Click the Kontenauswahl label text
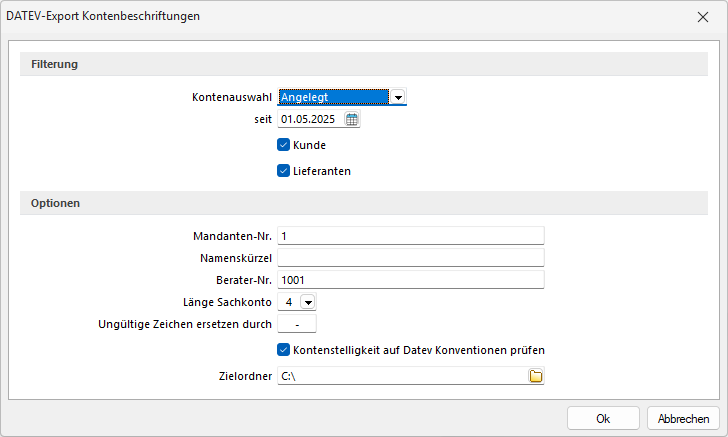Image resolution: width=728 pixels, height=437 pixels. coord(232,97)
